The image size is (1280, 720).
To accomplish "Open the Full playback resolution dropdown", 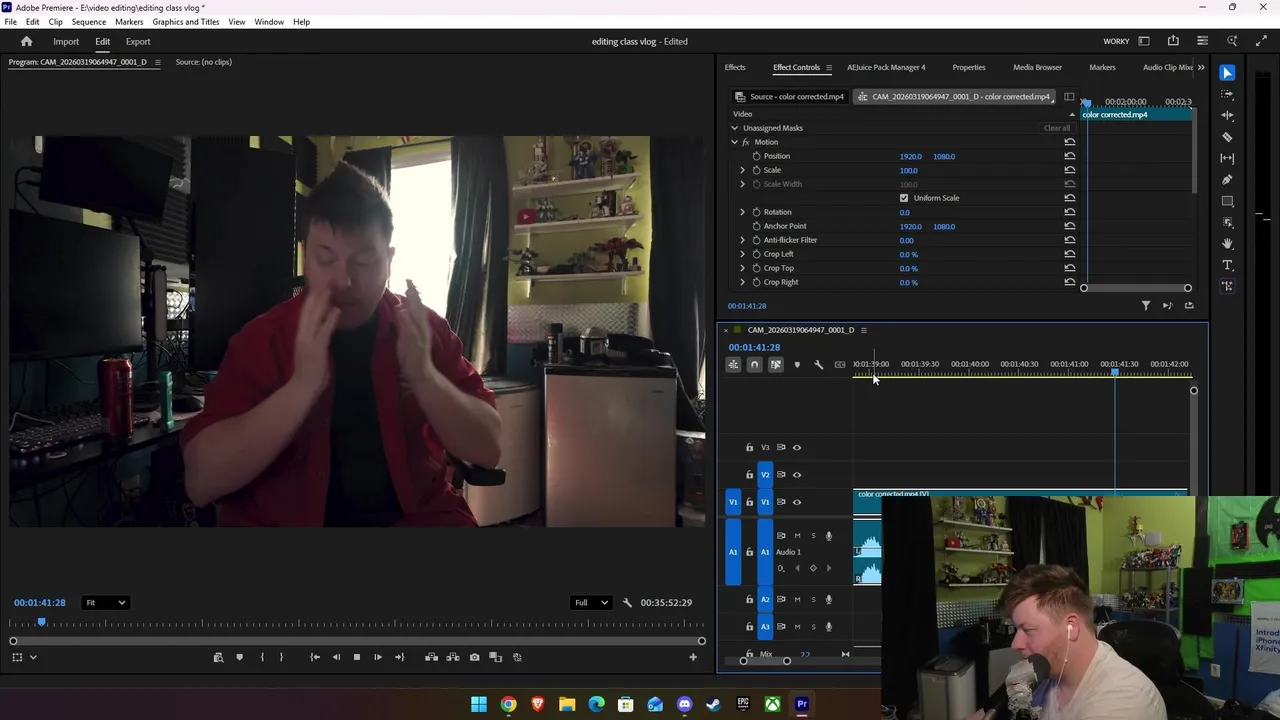I will tap(590, 603).
